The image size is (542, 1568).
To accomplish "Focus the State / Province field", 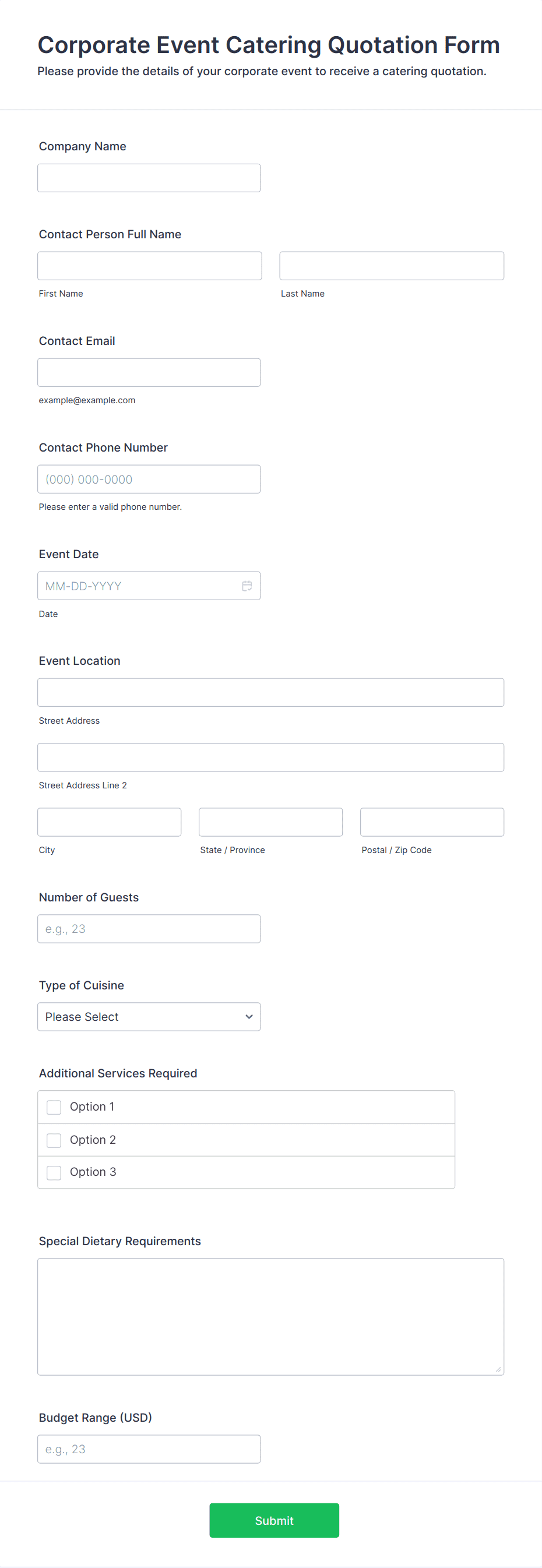I will tap(270, 822).
